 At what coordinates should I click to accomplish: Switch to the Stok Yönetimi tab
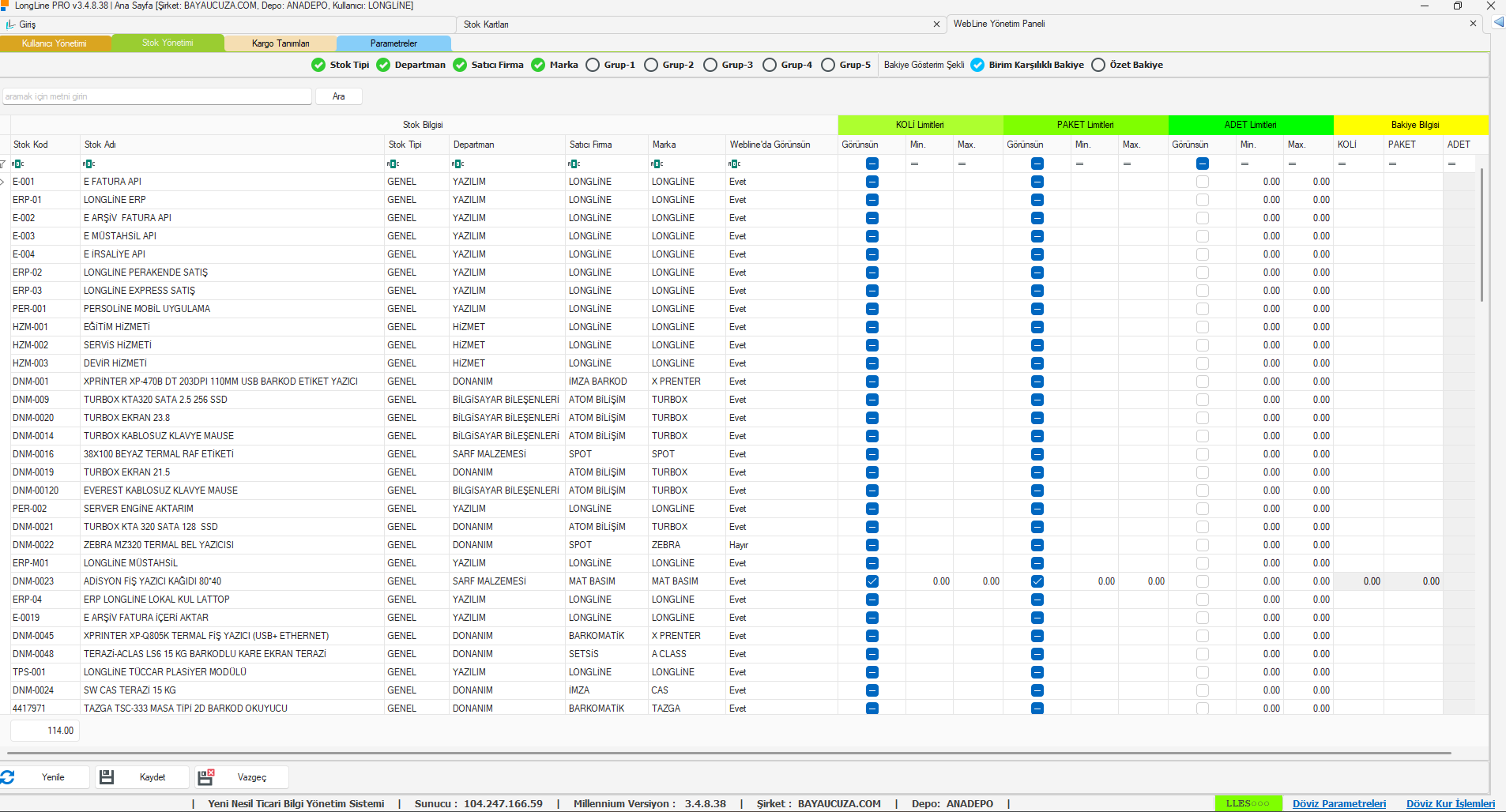[x=168, y=43]
